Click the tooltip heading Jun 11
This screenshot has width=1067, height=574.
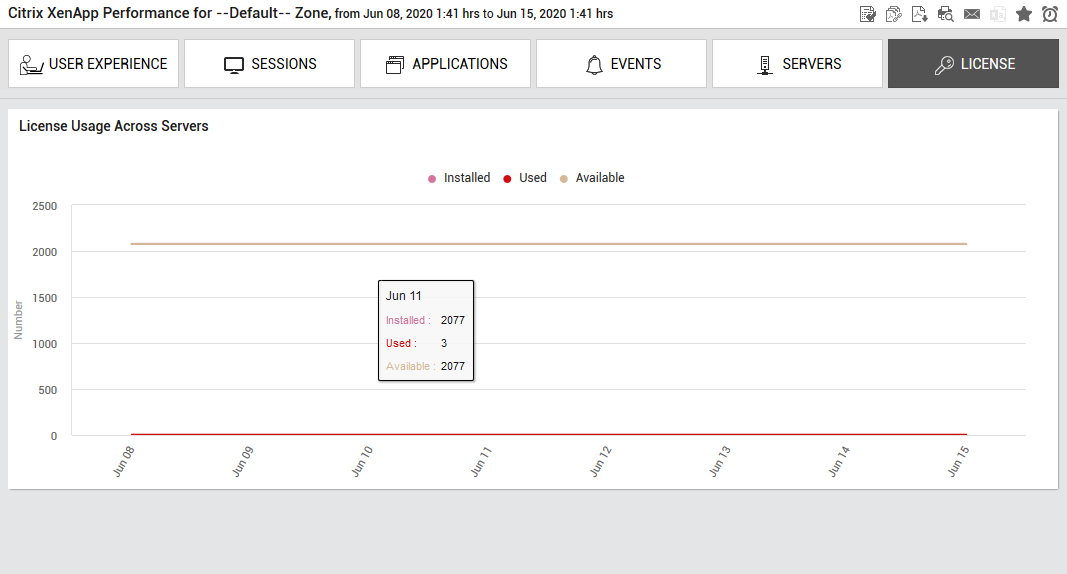point(404,296)
